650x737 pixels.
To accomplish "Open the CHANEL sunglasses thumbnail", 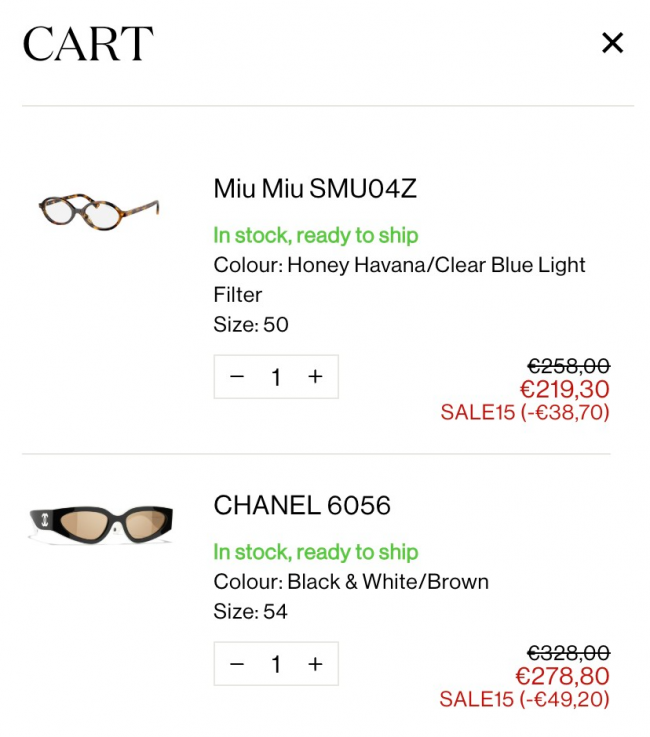I will click(x=99, y=522).
